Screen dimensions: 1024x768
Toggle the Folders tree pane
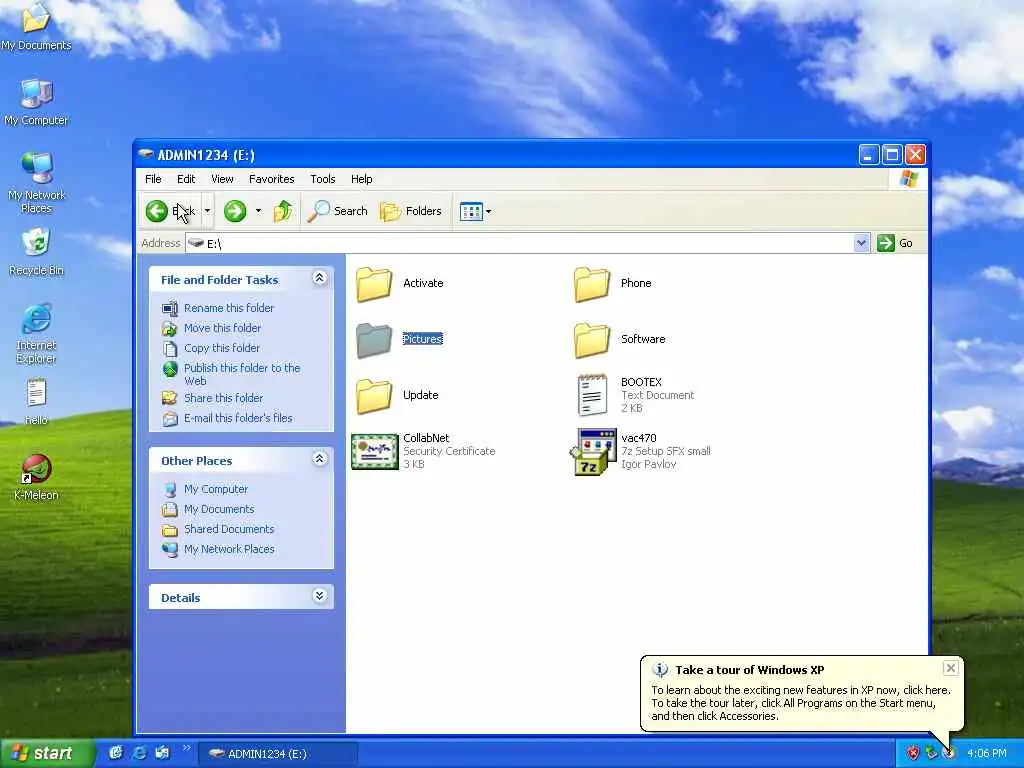coord(411,211)
